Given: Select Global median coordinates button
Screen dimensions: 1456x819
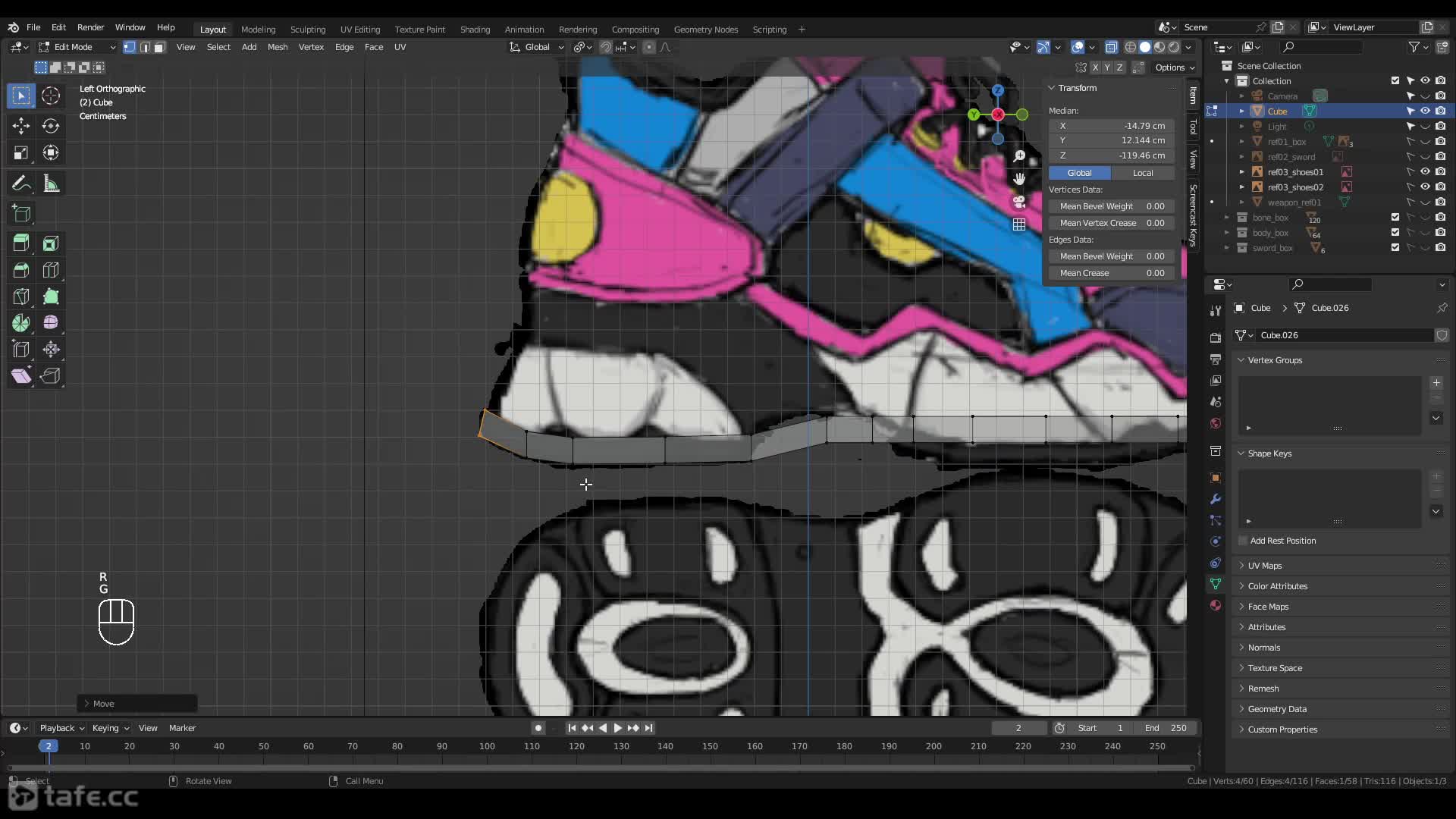Looking at the screenshot, I should (x=1080, y=173).
